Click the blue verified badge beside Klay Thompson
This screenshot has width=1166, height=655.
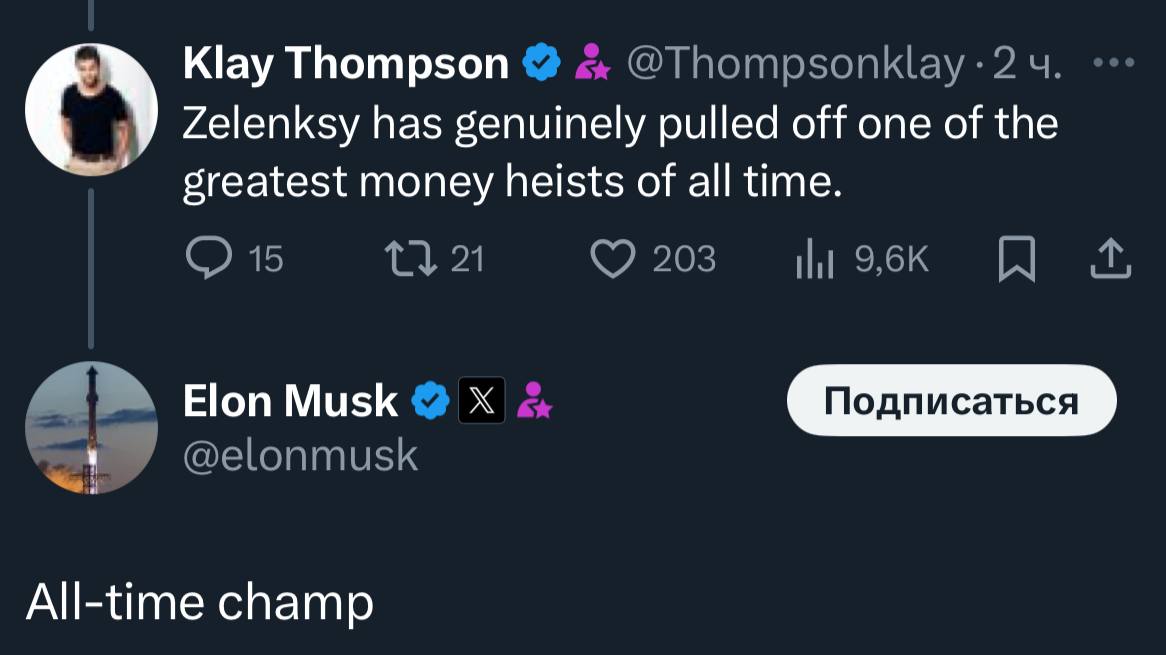(x=542, y=64)
